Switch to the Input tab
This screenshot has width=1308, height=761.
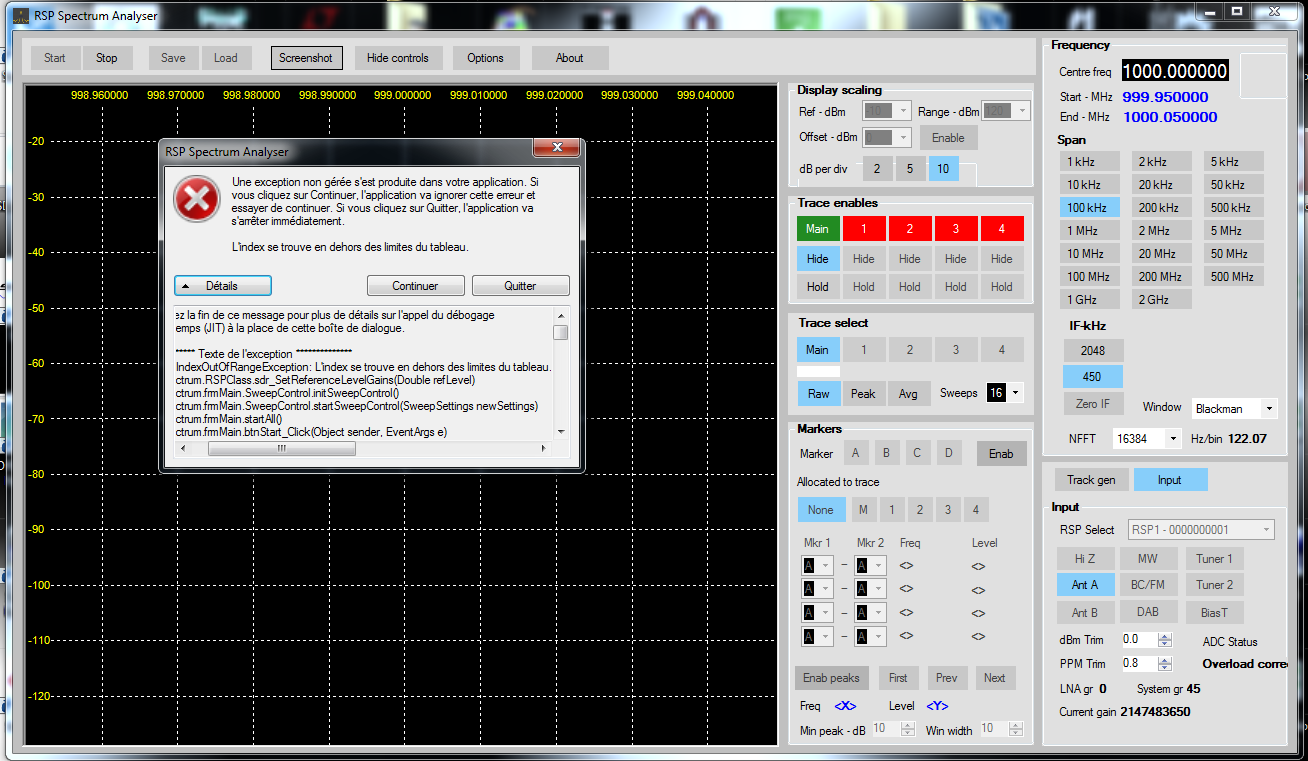(1170, 480)
